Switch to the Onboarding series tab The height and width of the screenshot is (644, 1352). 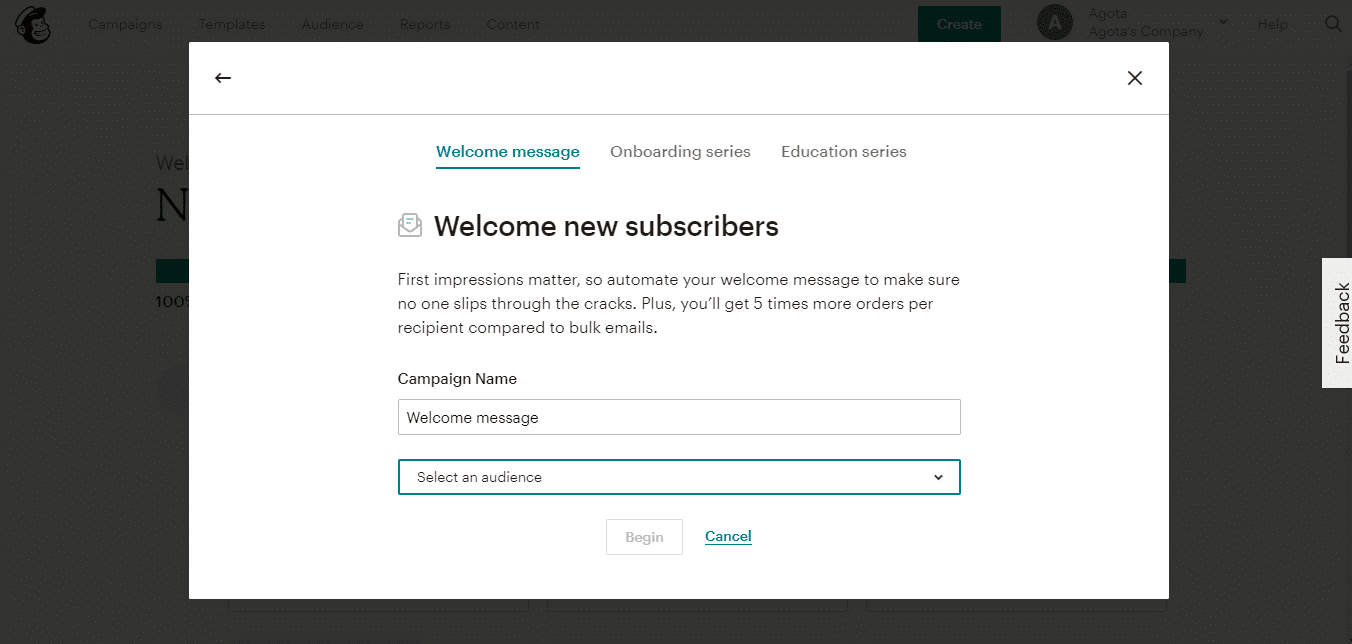680,151
